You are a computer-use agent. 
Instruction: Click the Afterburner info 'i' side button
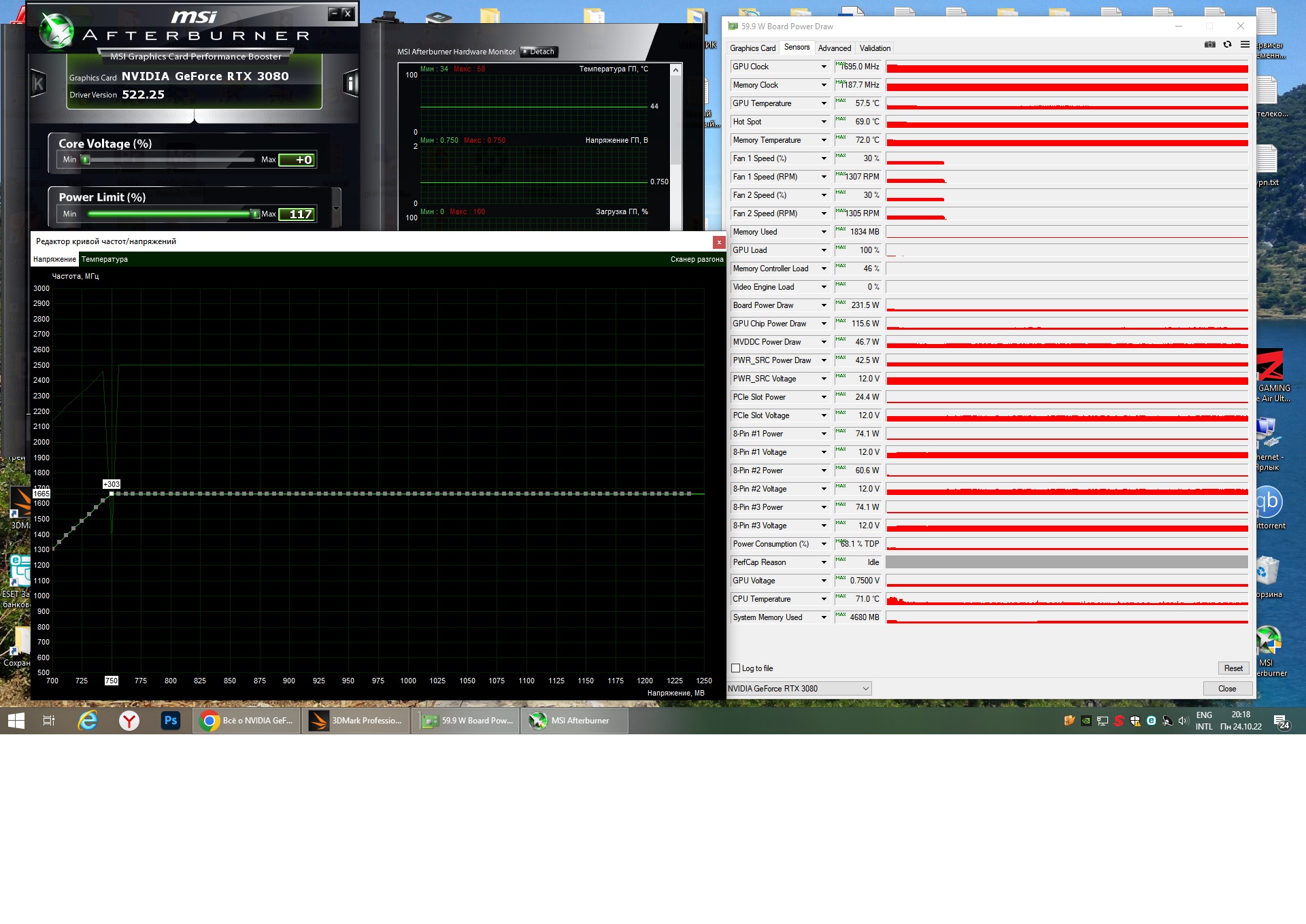click(x=351, y=84)
